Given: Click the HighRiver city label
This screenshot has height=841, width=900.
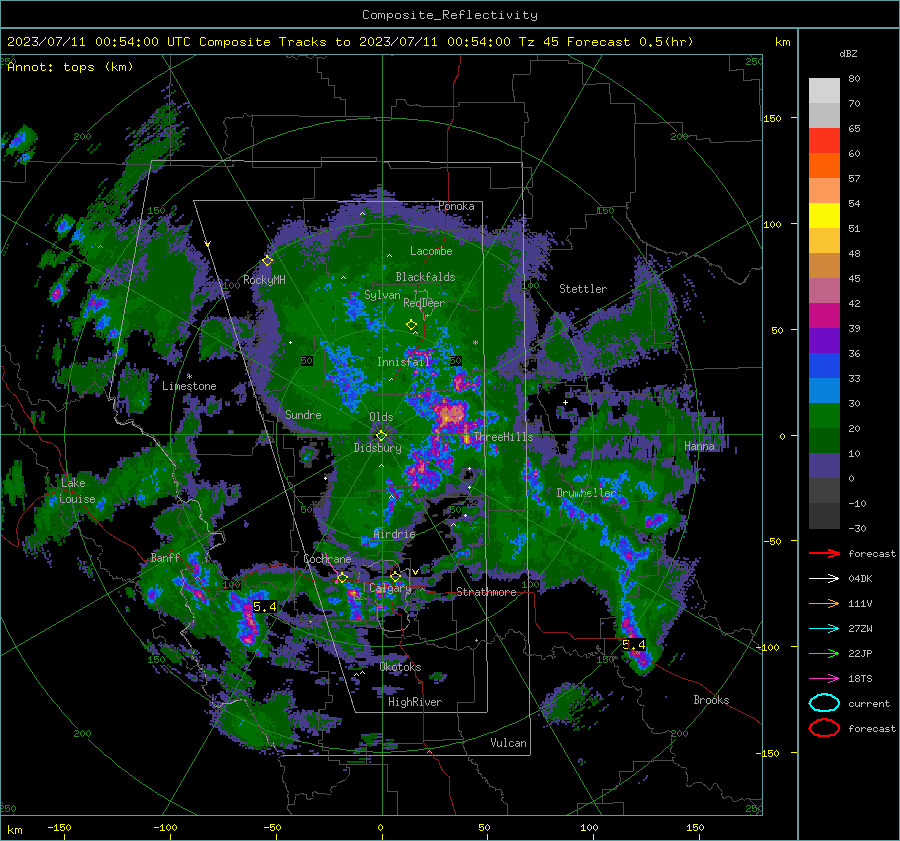Looking at the screenshot, I should 415,702.
